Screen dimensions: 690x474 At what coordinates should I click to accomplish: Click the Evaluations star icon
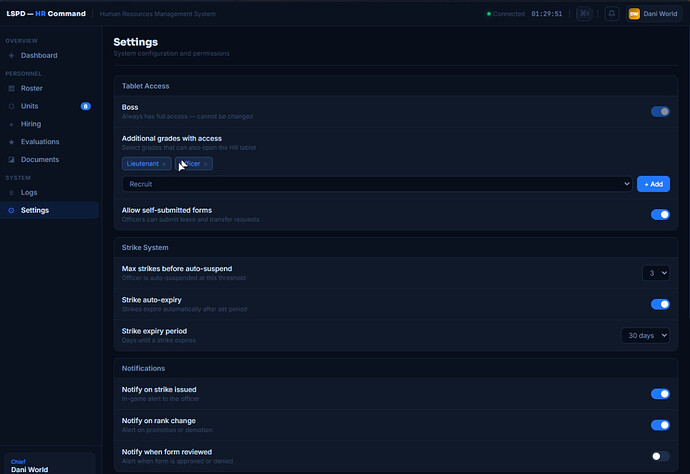pos(11,142)
